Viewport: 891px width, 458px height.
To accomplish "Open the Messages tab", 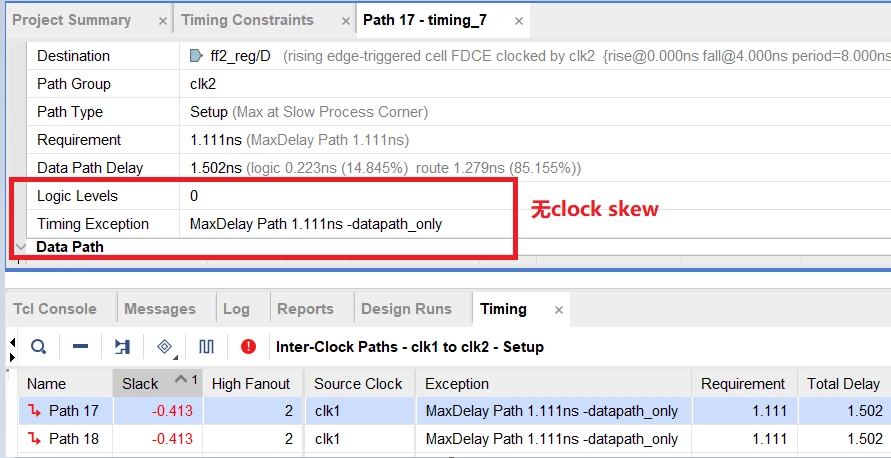I will click(160, 309).
